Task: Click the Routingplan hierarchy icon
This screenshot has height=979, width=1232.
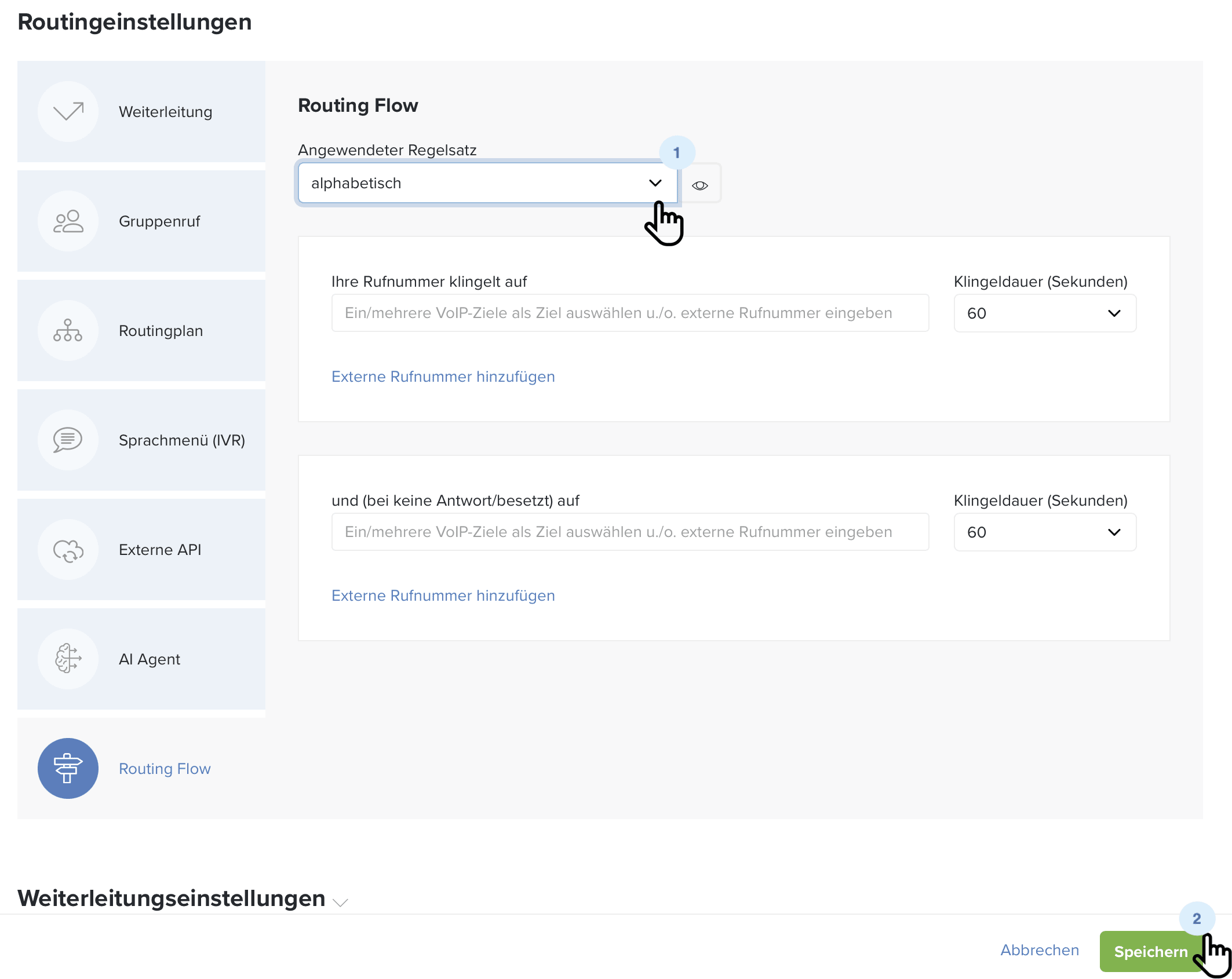Action: coord(68,330)
